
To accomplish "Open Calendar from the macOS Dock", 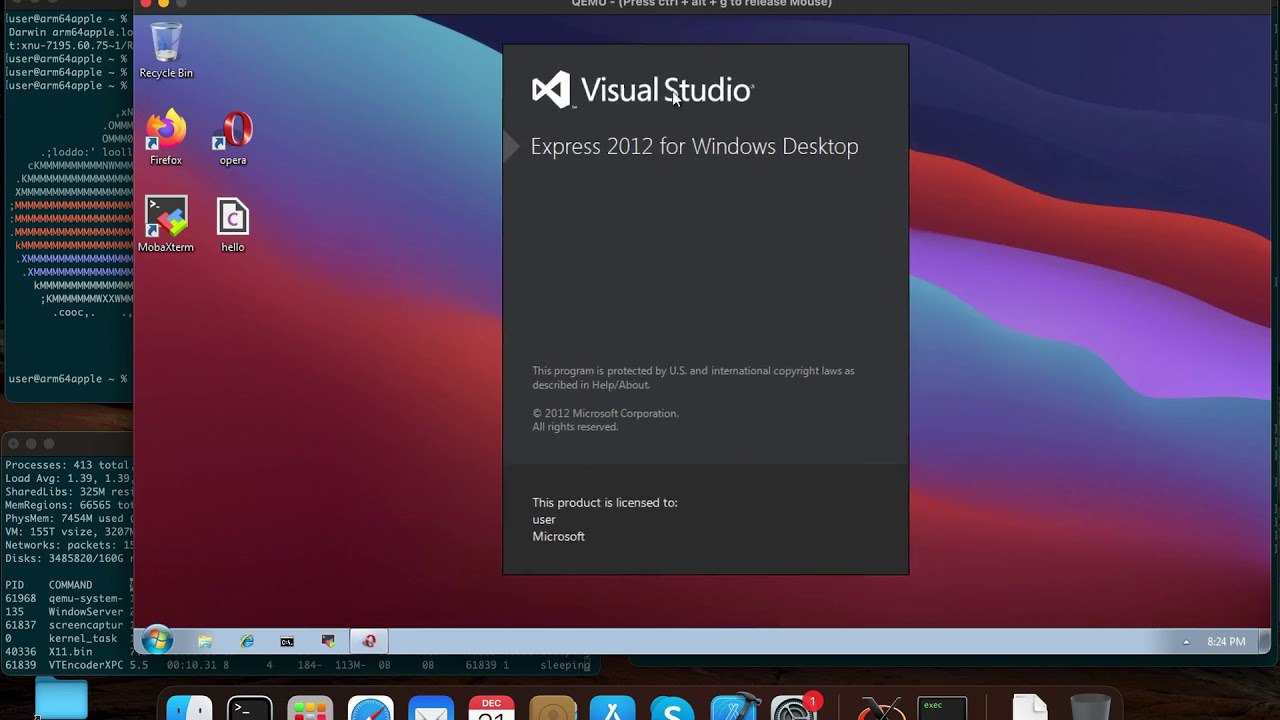I will pos(491,708).
